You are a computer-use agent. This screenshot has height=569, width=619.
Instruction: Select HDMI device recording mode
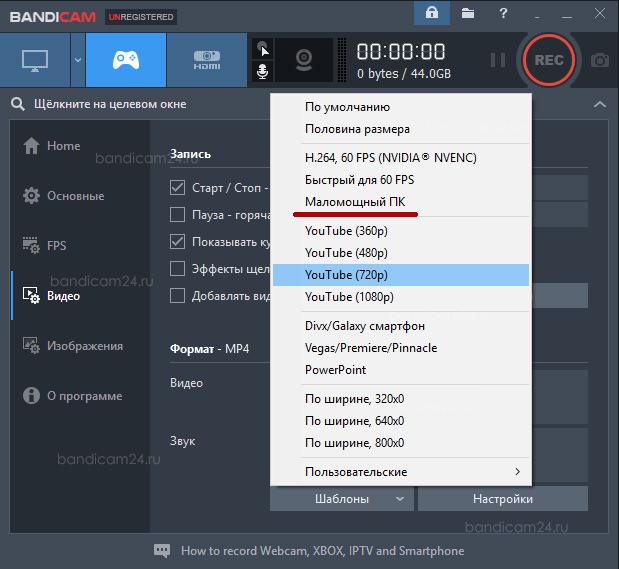pyautogui.click(x=207, y=60)
